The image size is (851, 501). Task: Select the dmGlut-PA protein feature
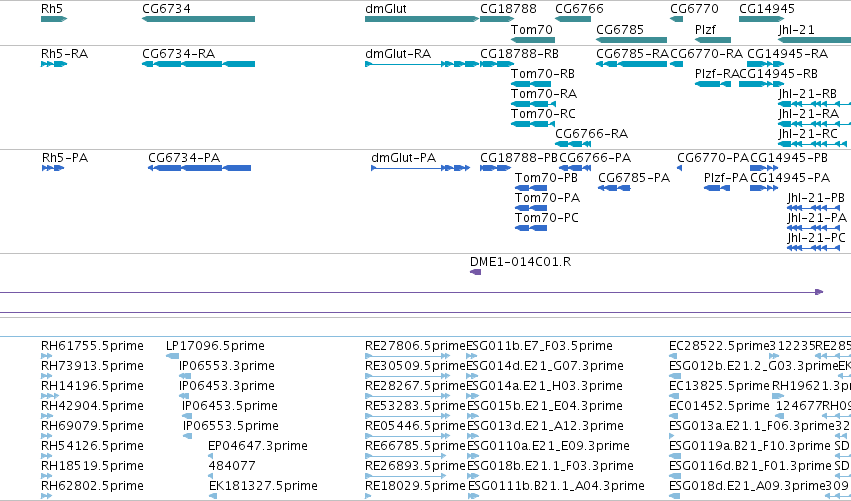click(x=421, y=168)
